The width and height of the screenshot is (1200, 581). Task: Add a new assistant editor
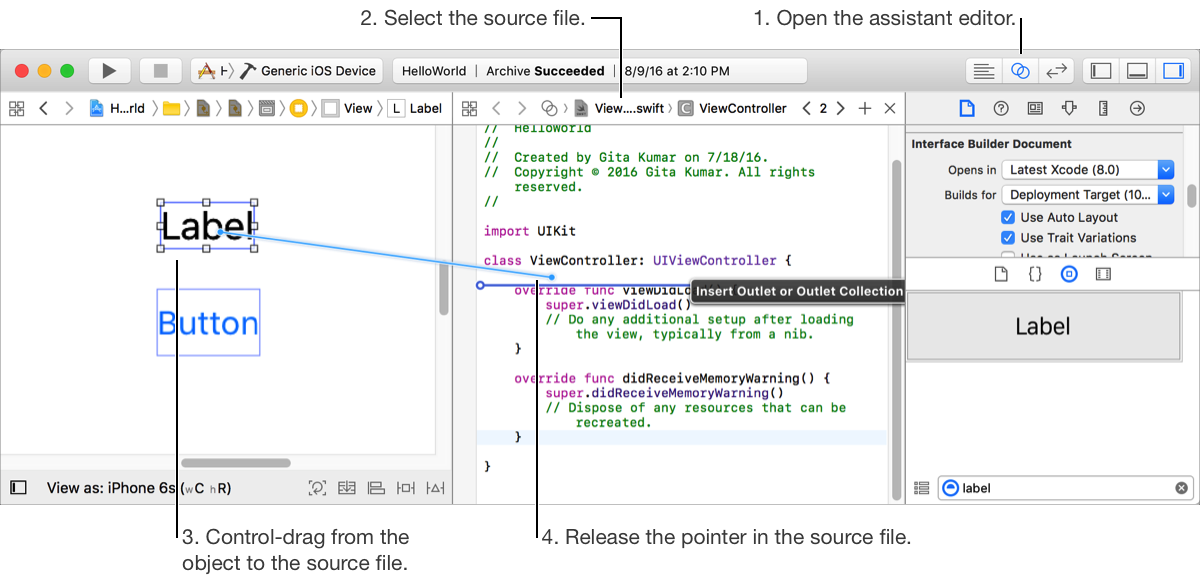coord(865,108)
